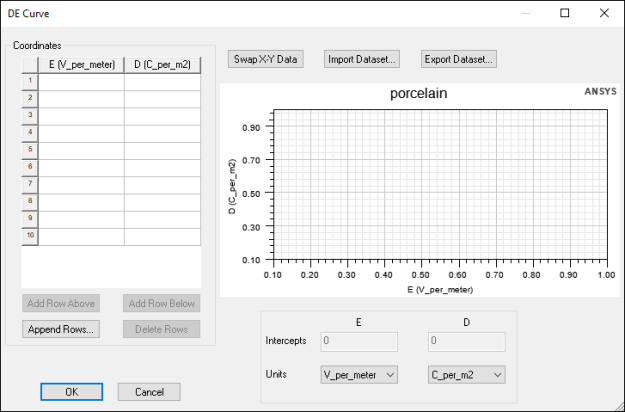Click Append Rows button
The image size is (625, 412).
[x=61, y=329]
